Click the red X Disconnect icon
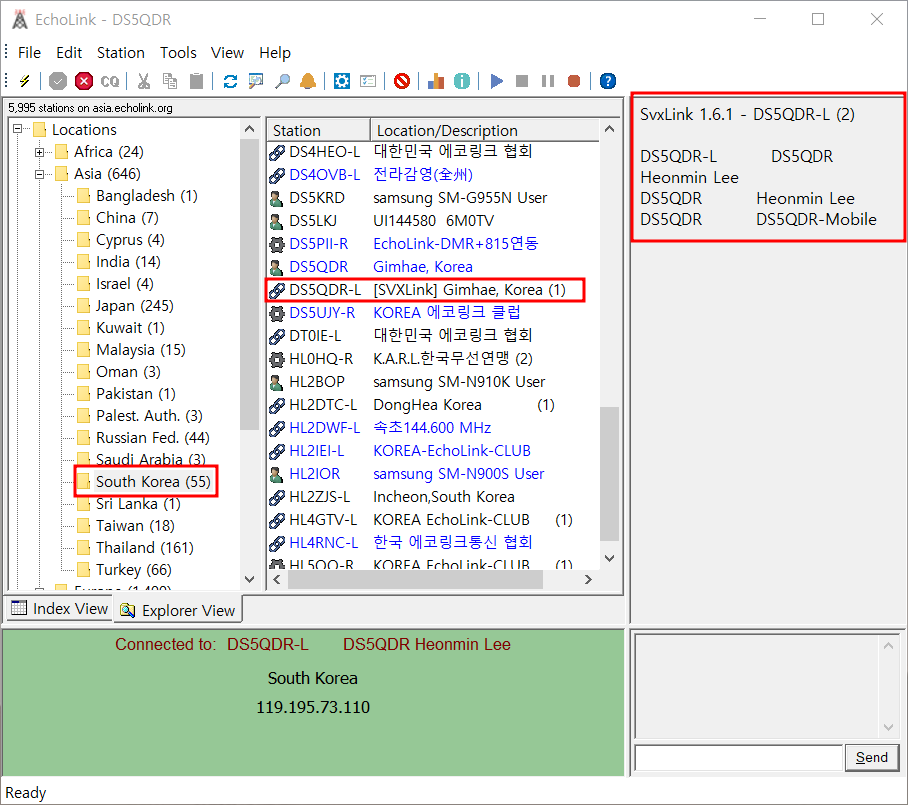 84,81
